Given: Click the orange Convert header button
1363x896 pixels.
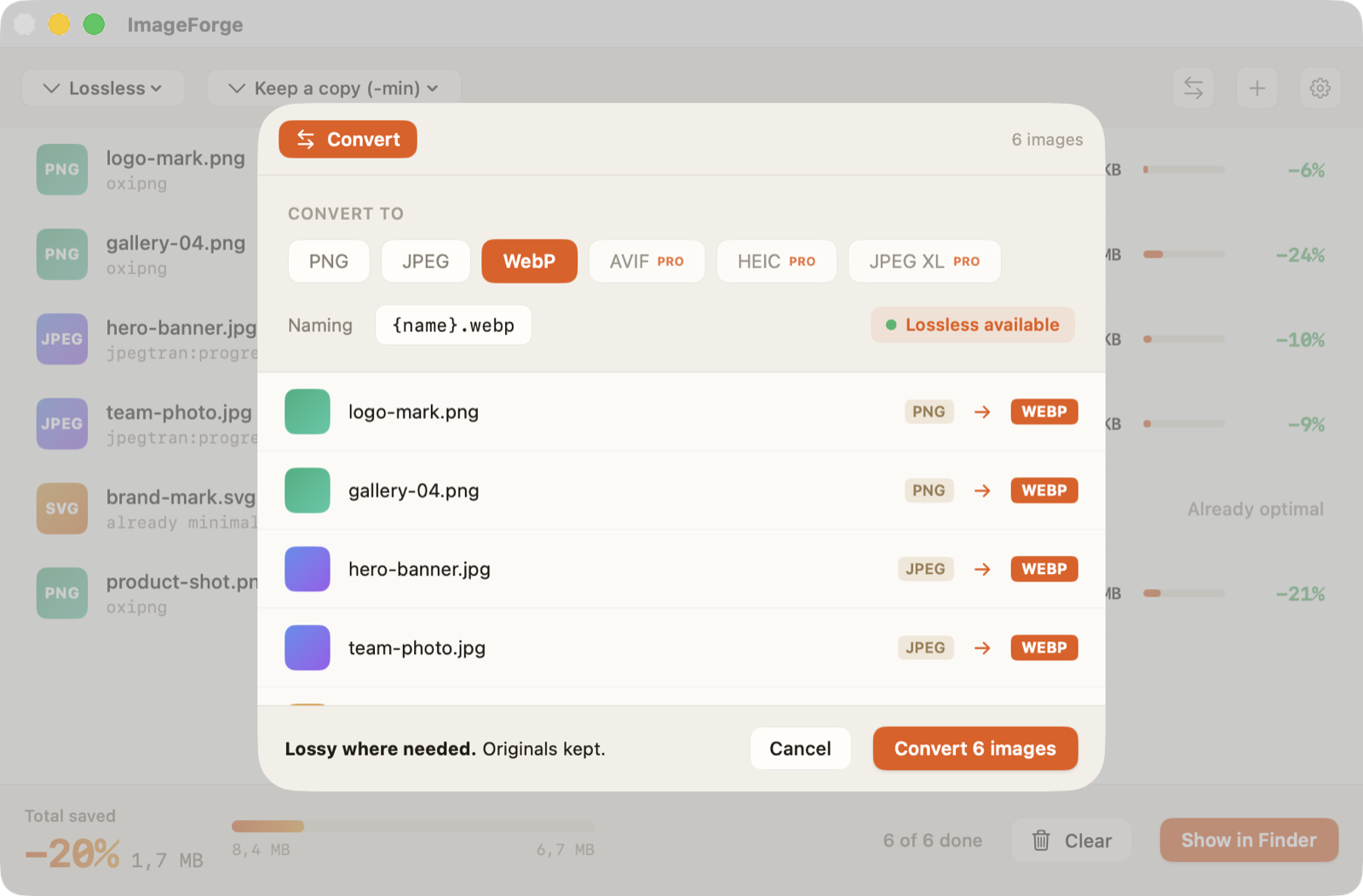Looking at the screenshot, I should click(x=348, y=139).
